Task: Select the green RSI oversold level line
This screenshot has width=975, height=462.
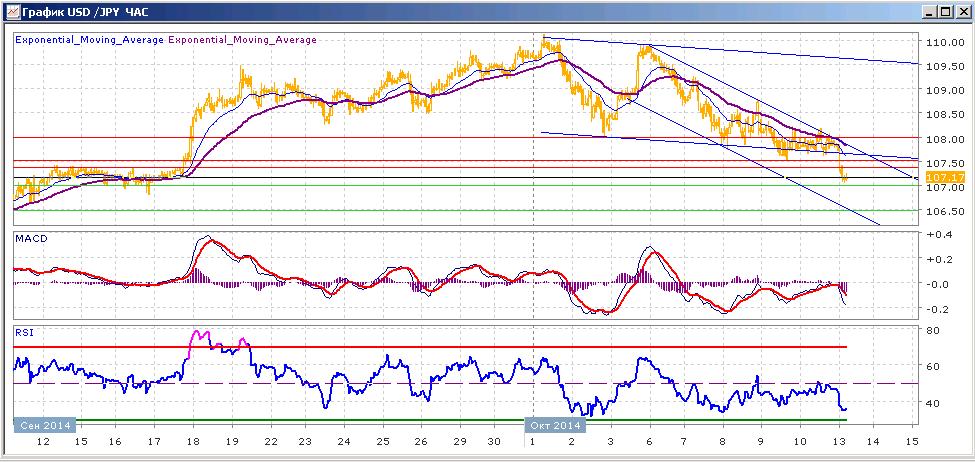Action: pyautogui.click(x=430, y=420)
